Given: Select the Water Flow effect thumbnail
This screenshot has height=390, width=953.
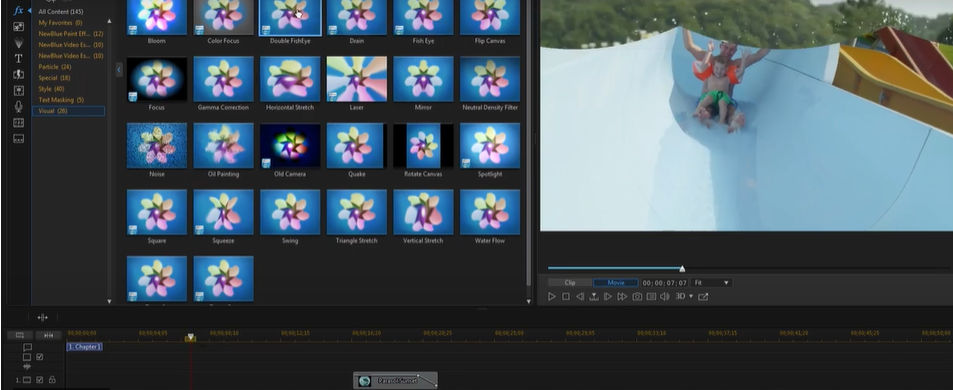Looking at the screenshot, I should pyautogui.click(x=490, y=212).
